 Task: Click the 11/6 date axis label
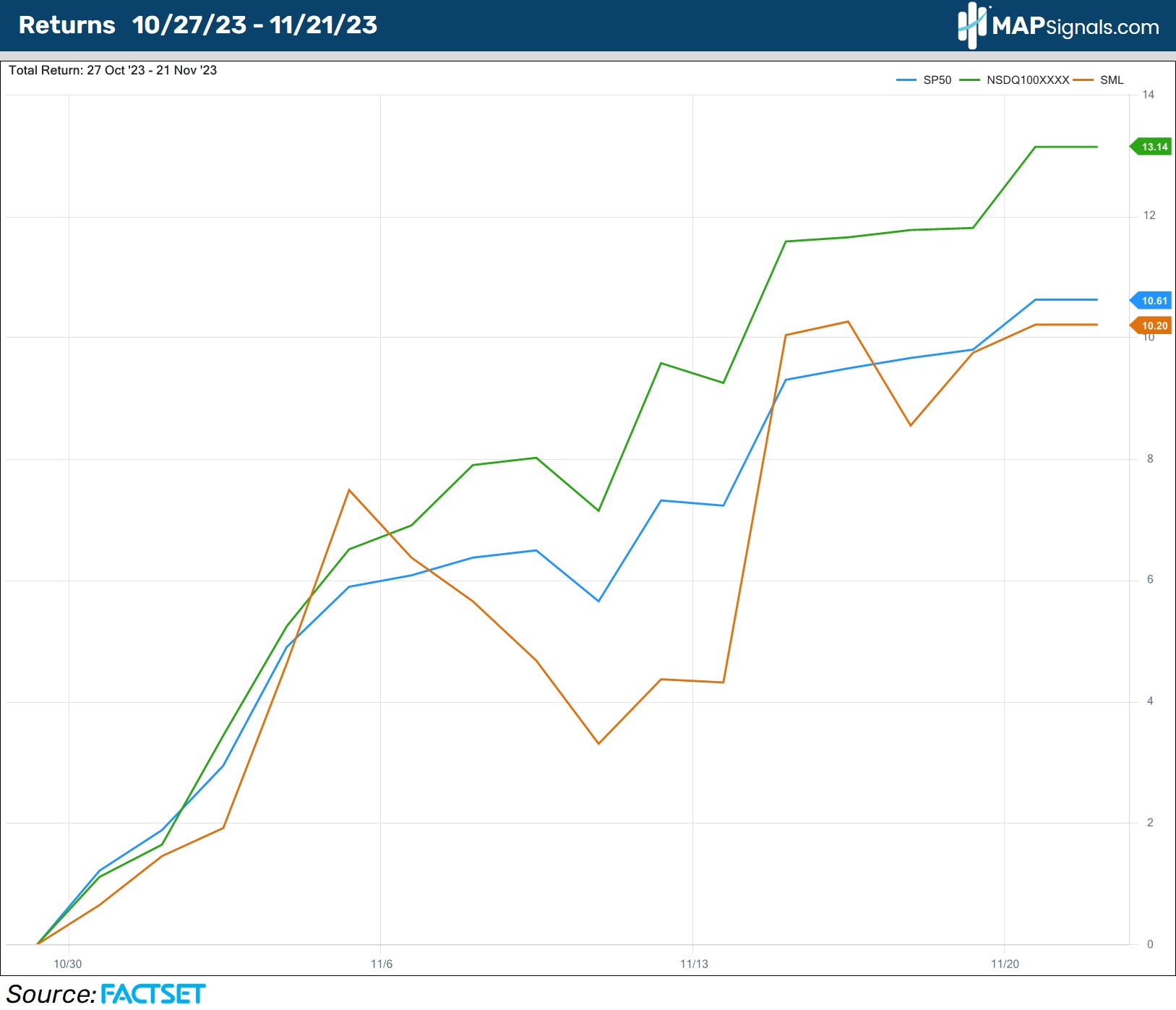pos(382,964)
